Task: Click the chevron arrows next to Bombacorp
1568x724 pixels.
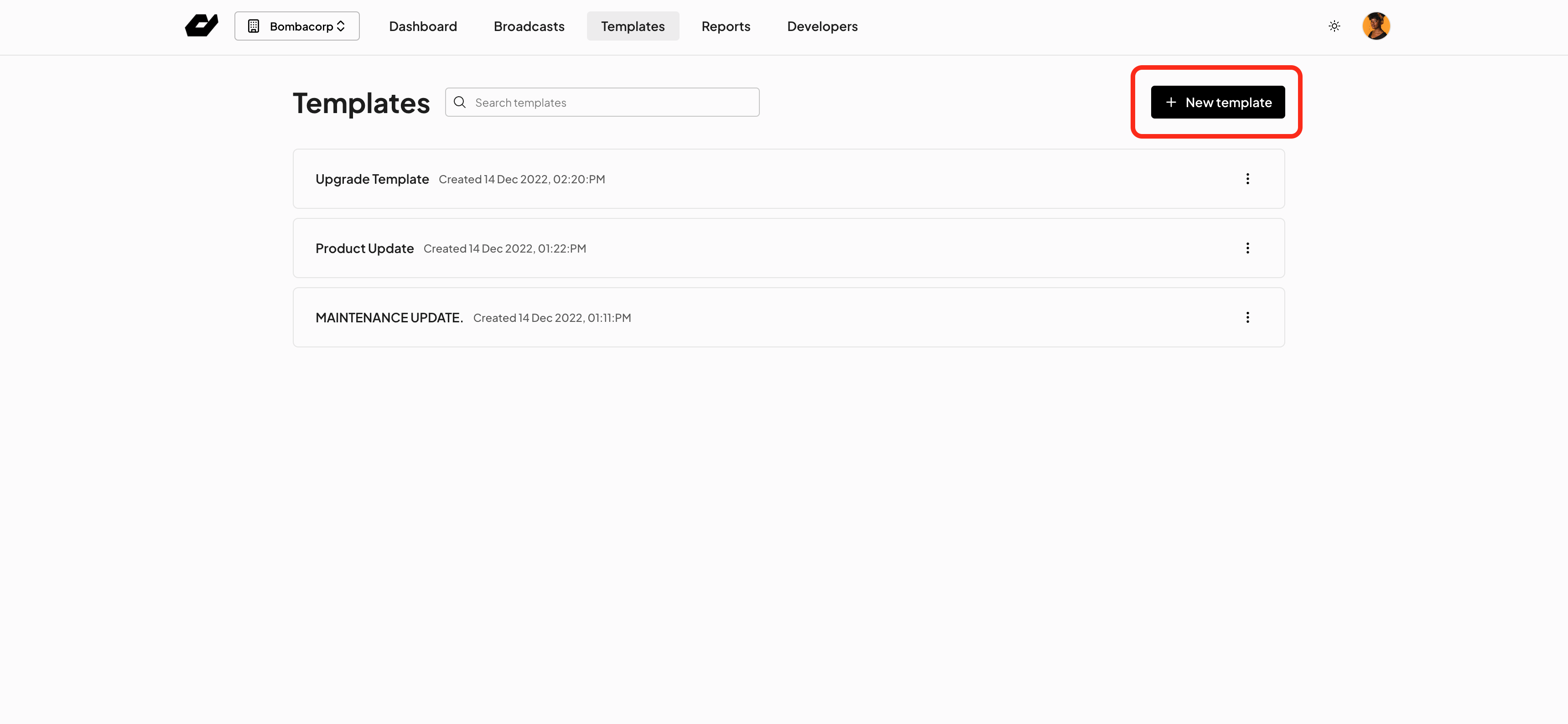Action: [341, 26]
